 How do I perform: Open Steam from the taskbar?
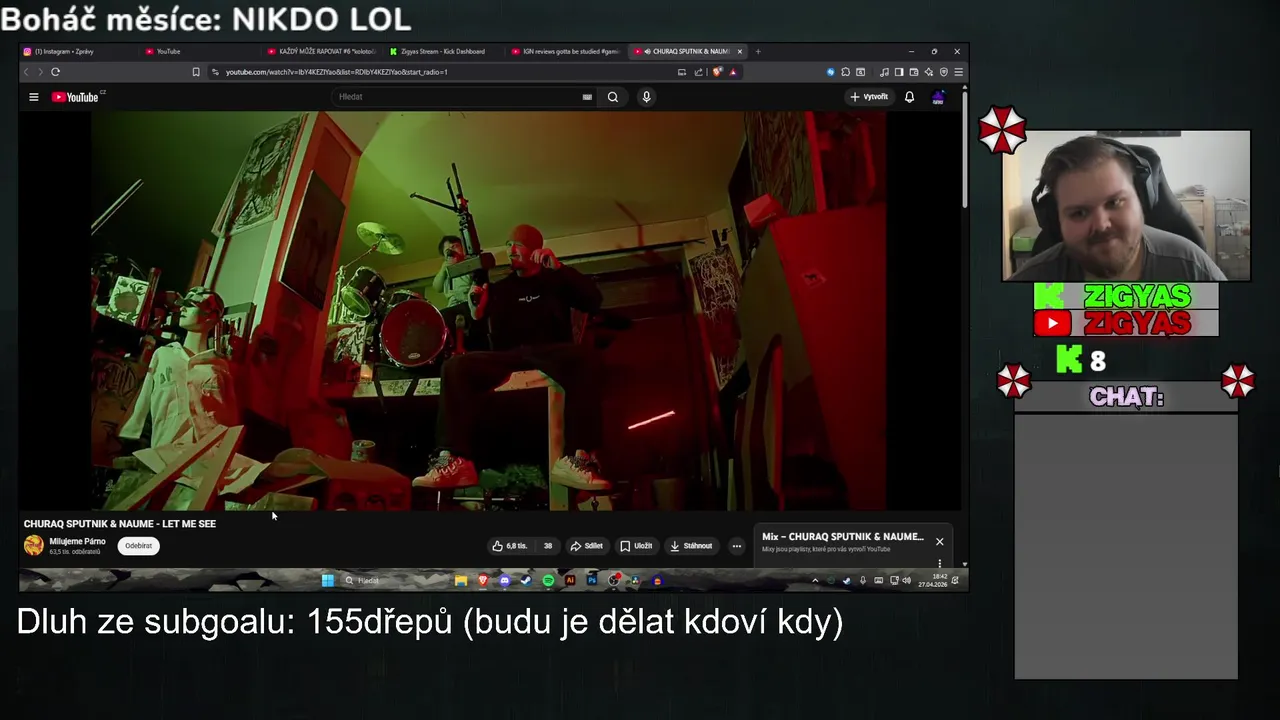(526, 580)
